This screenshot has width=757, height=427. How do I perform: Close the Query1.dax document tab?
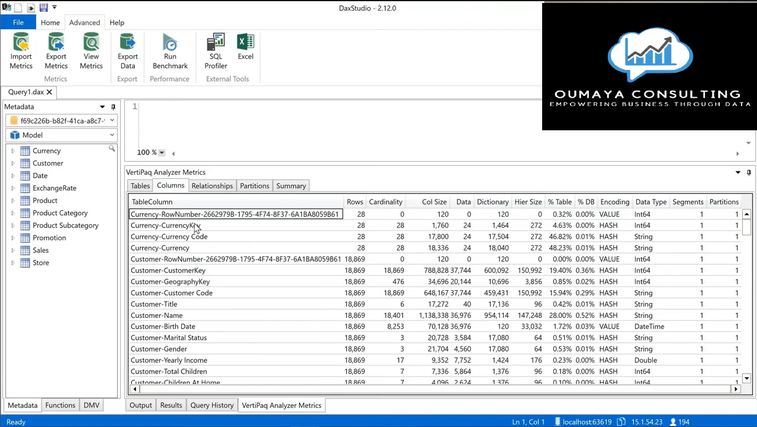click(x=50, y=92)
